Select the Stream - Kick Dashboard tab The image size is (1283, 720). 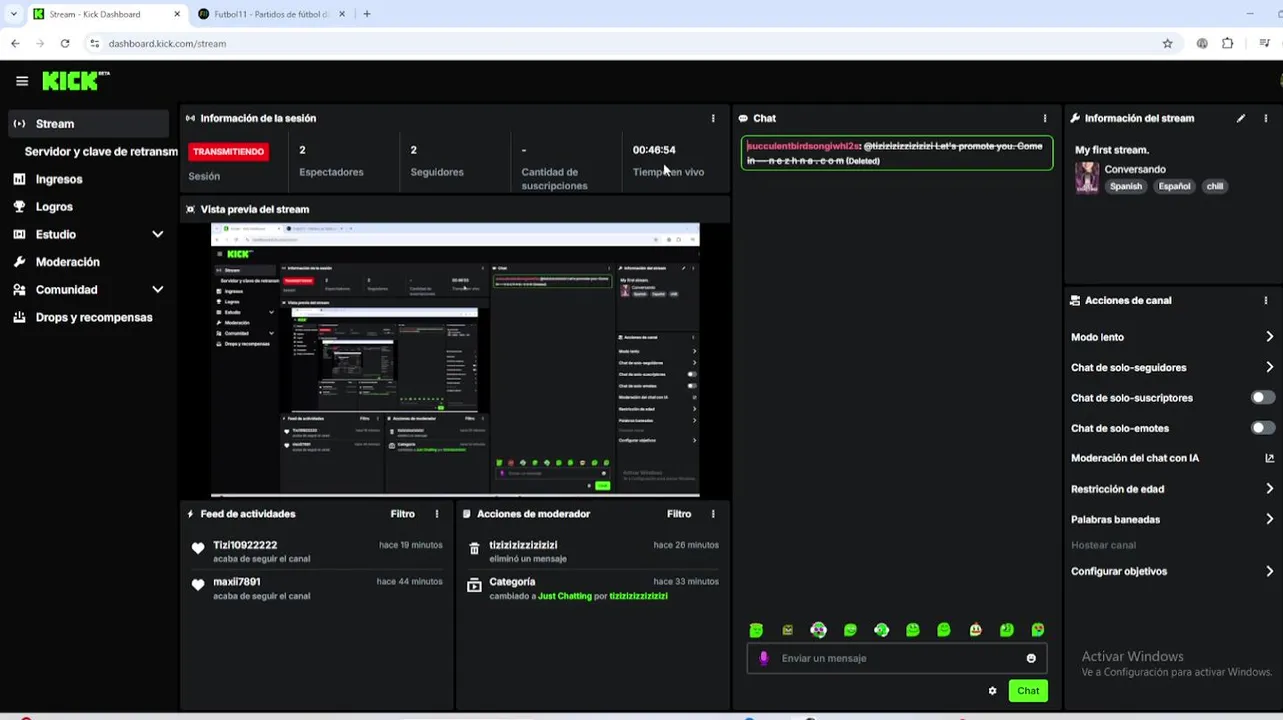pos(105,14)
